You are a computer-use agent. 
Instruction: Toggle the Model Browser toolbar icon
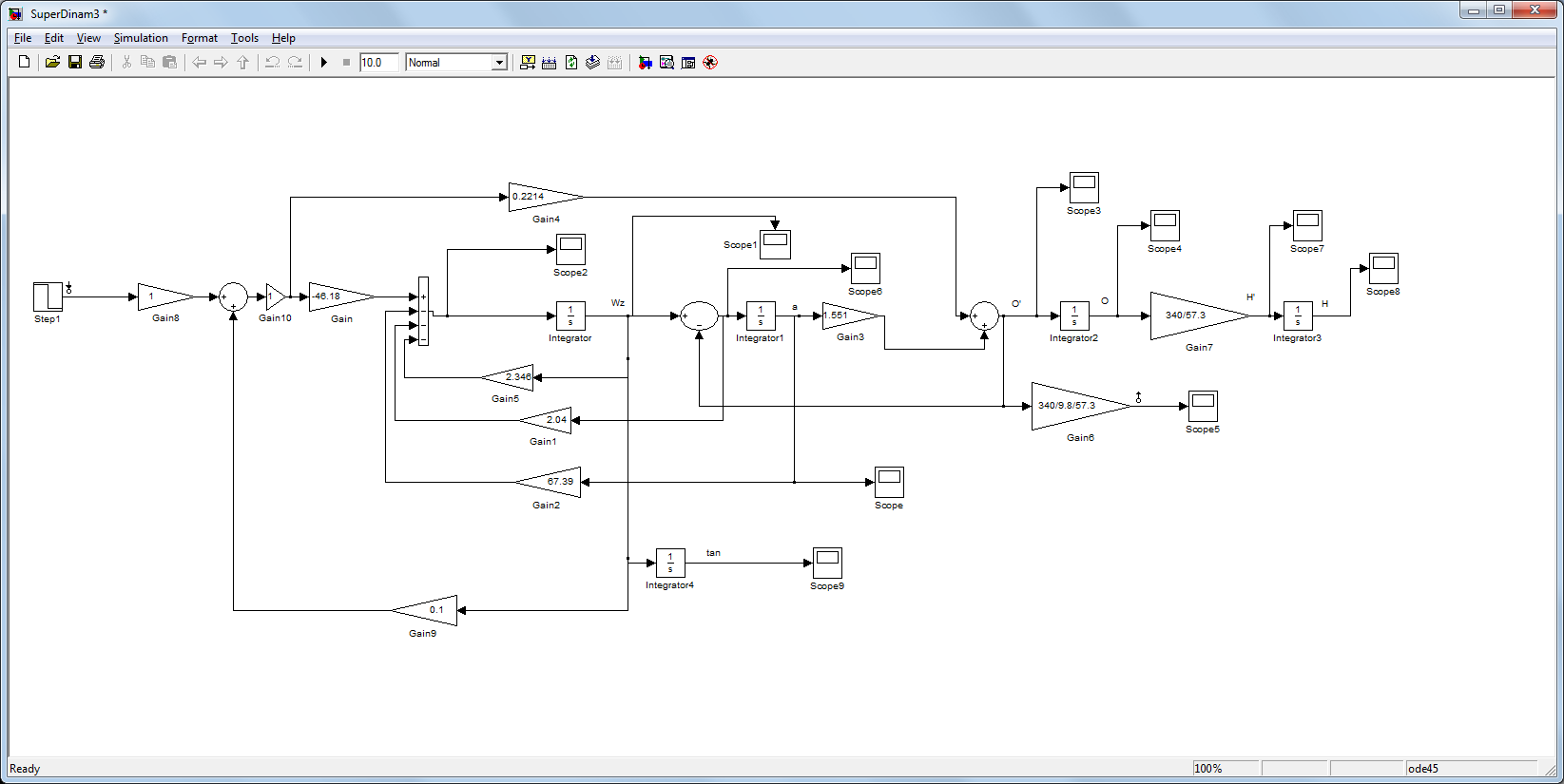(x=688, y=63)
